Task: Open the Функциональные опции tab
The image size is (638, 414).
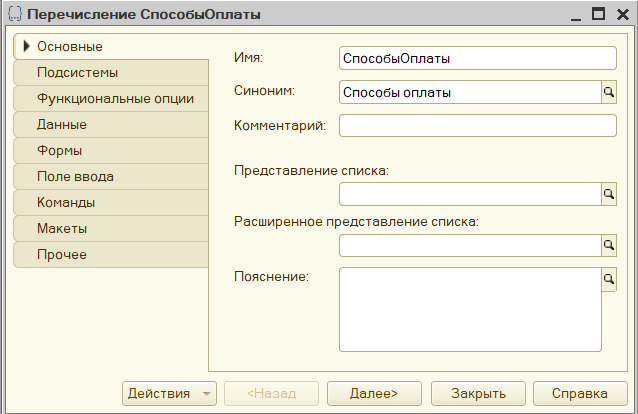Action: [115, 99]
